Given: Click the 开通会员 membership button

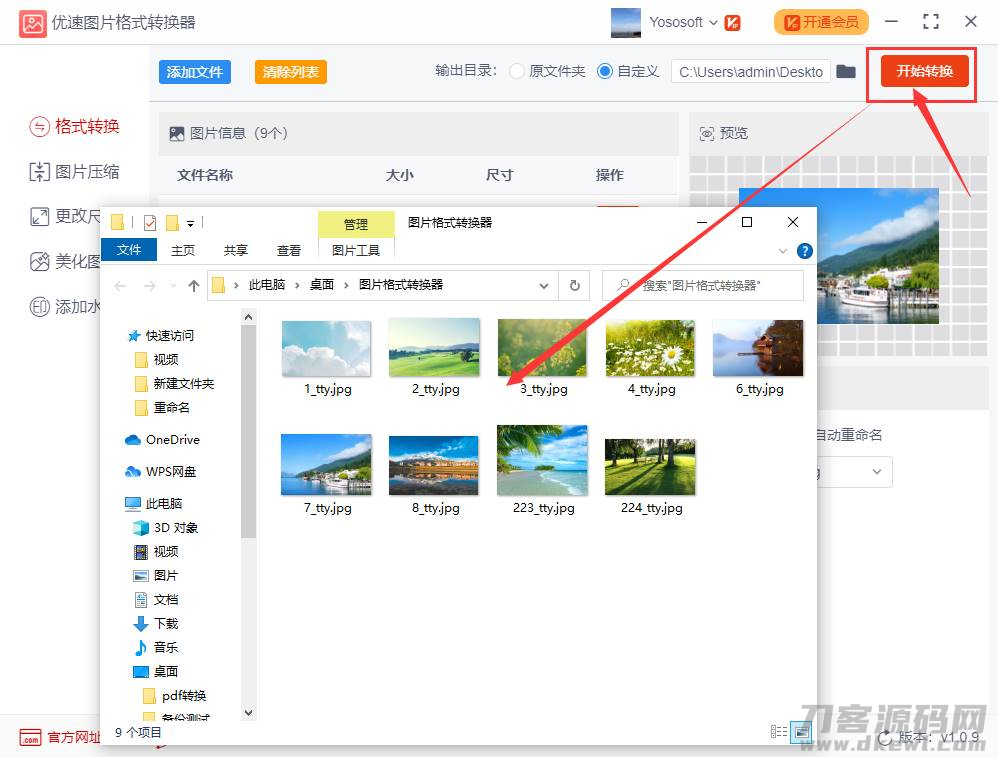Looking at the screenshot, I should 821,22.
